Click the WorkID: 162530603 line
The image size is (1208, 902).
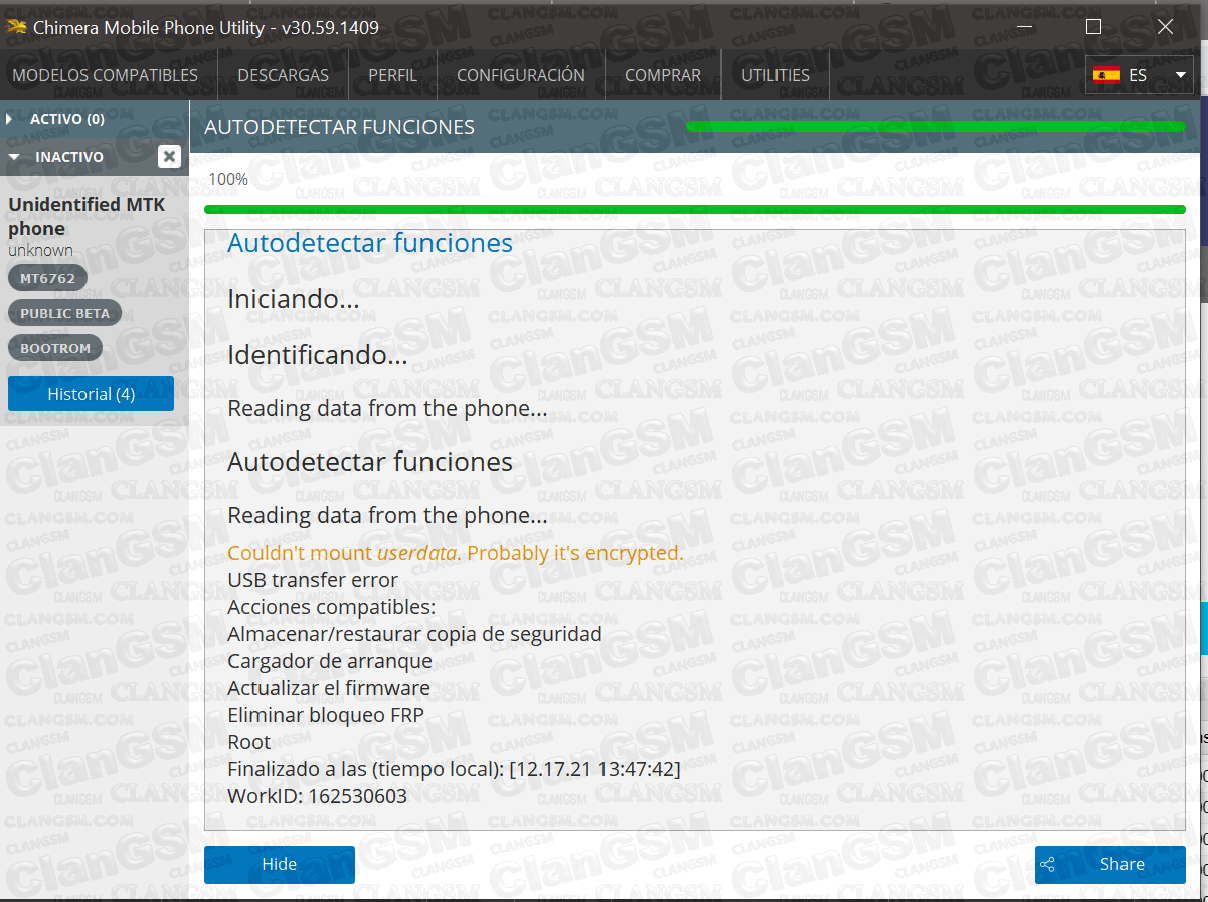[317, 796]
